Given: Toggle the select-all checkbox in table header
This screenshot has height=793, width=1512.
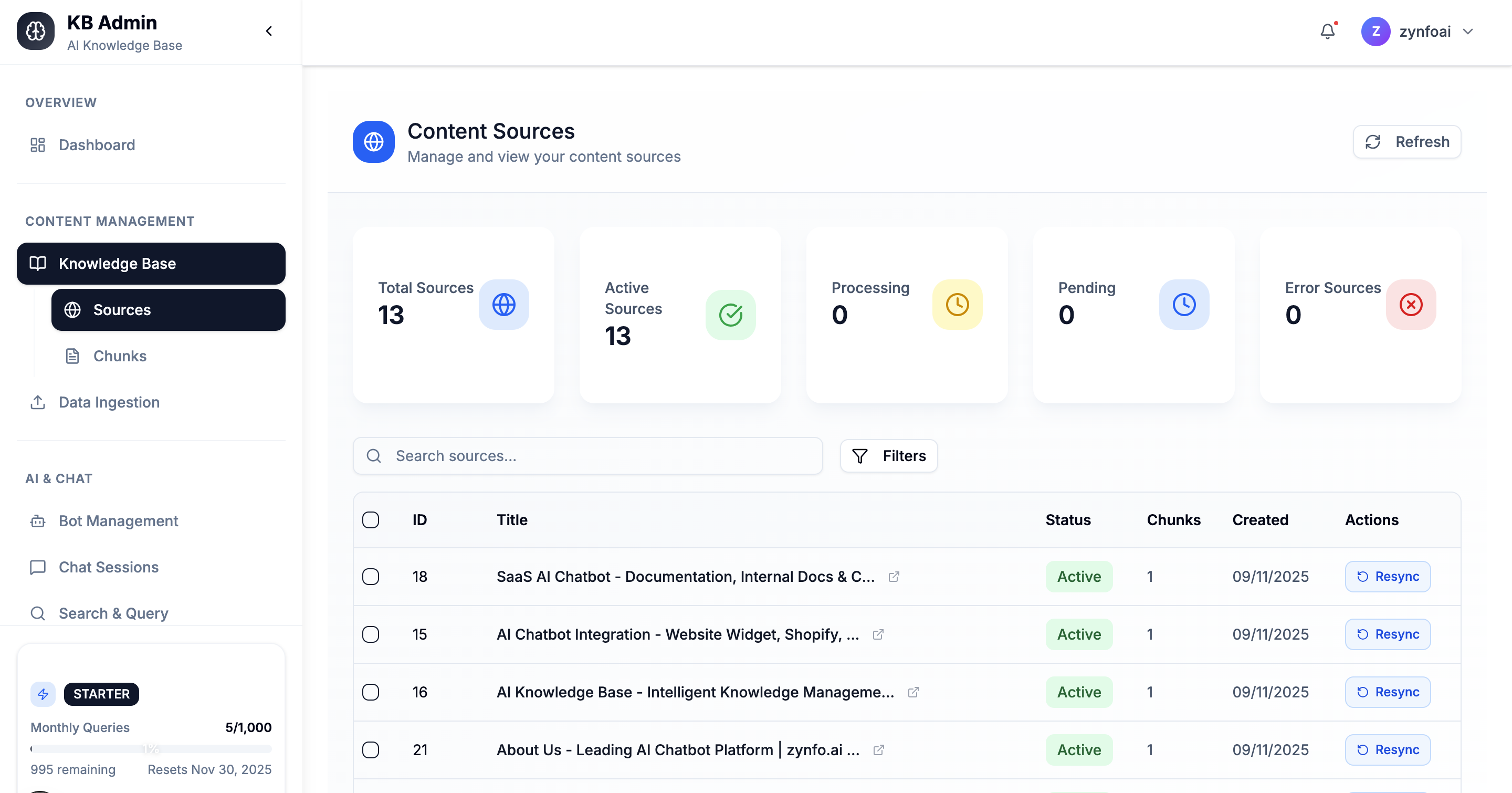Looking at the screenshot, I should click(x=370, y=519).
